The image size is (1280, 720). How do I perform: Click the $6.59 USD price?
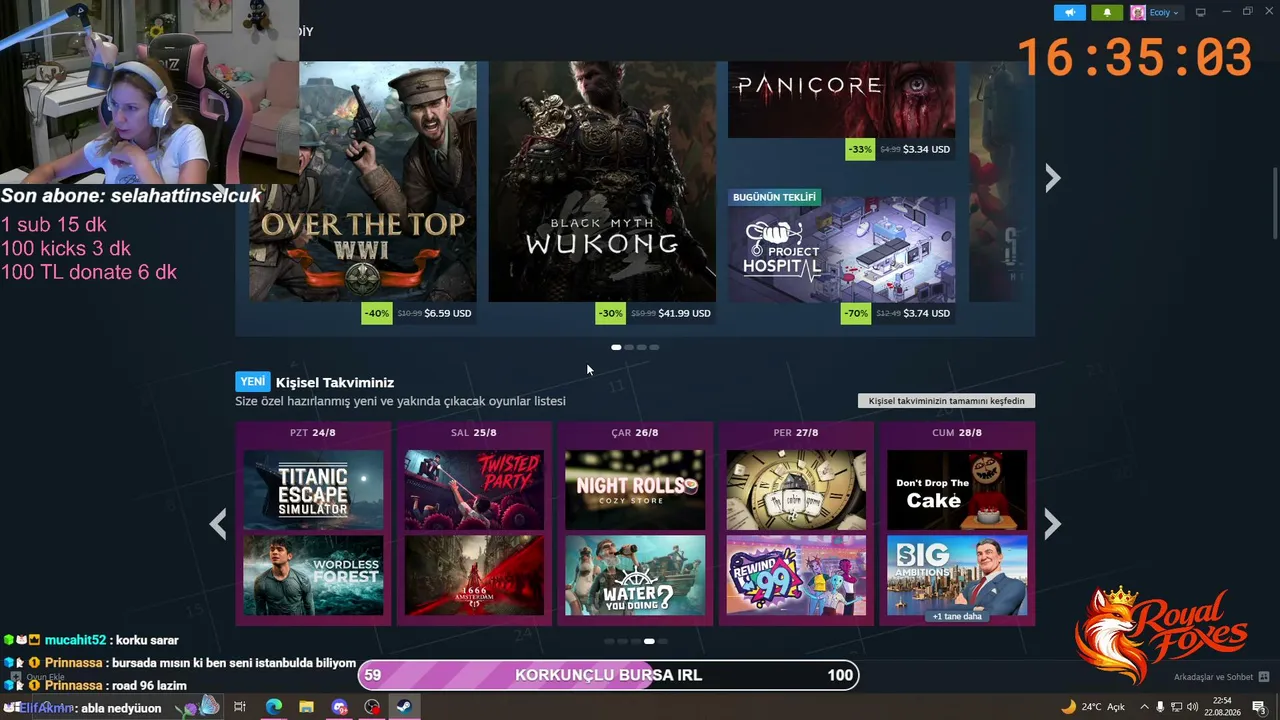tap(447, 313)
